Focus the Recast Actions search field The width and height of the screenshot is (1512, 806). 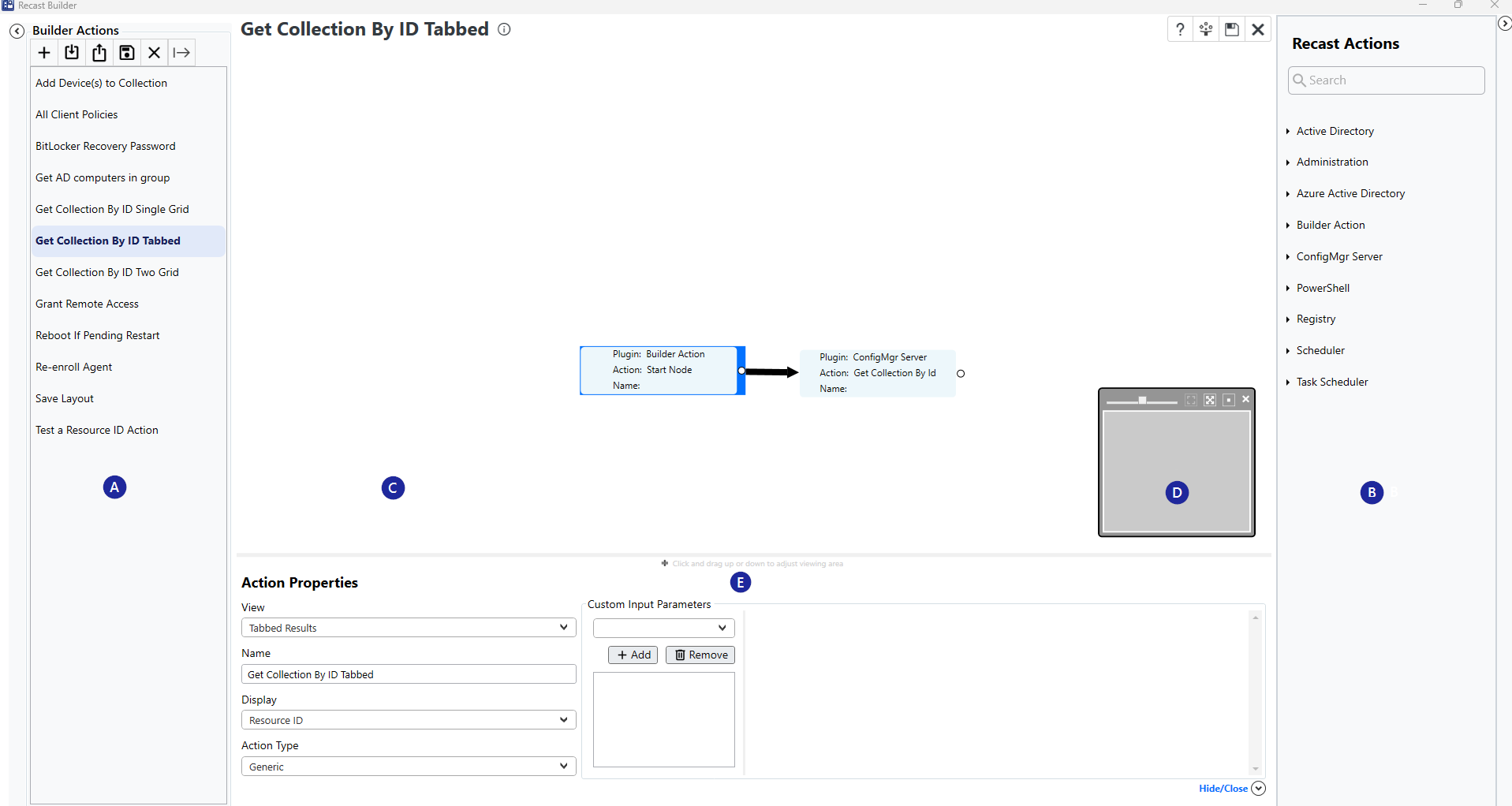coord(1386,80)
